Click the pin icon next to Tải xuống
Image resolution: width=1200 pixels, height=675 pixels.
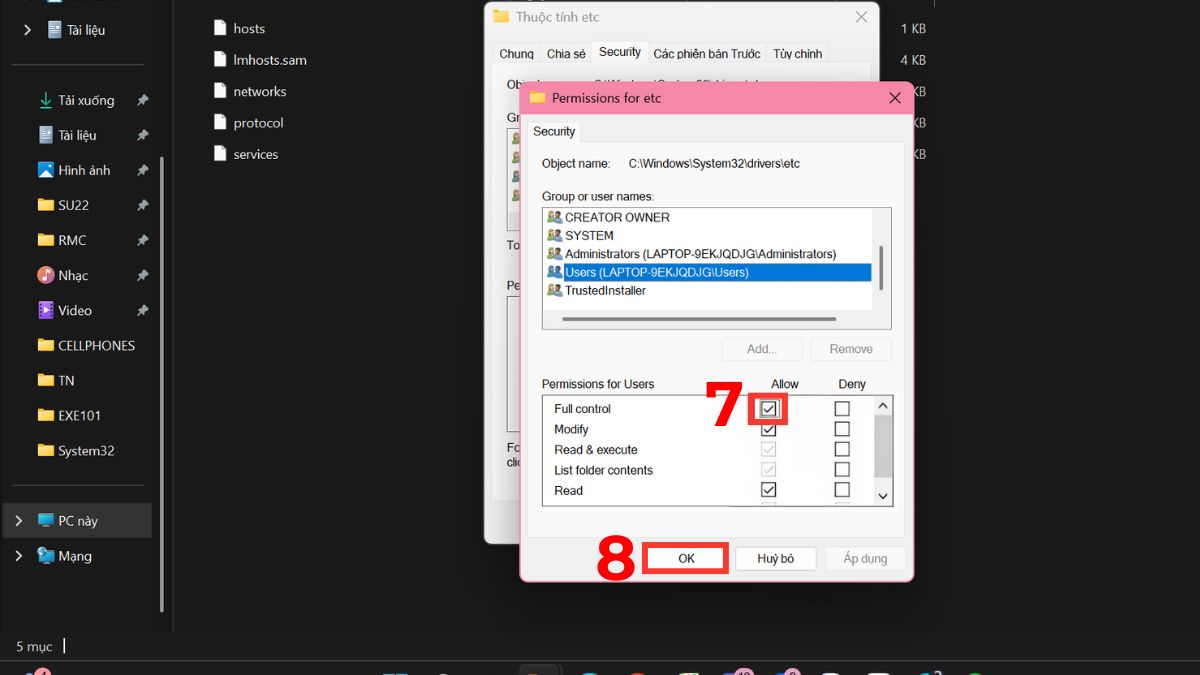coord(142,100)
